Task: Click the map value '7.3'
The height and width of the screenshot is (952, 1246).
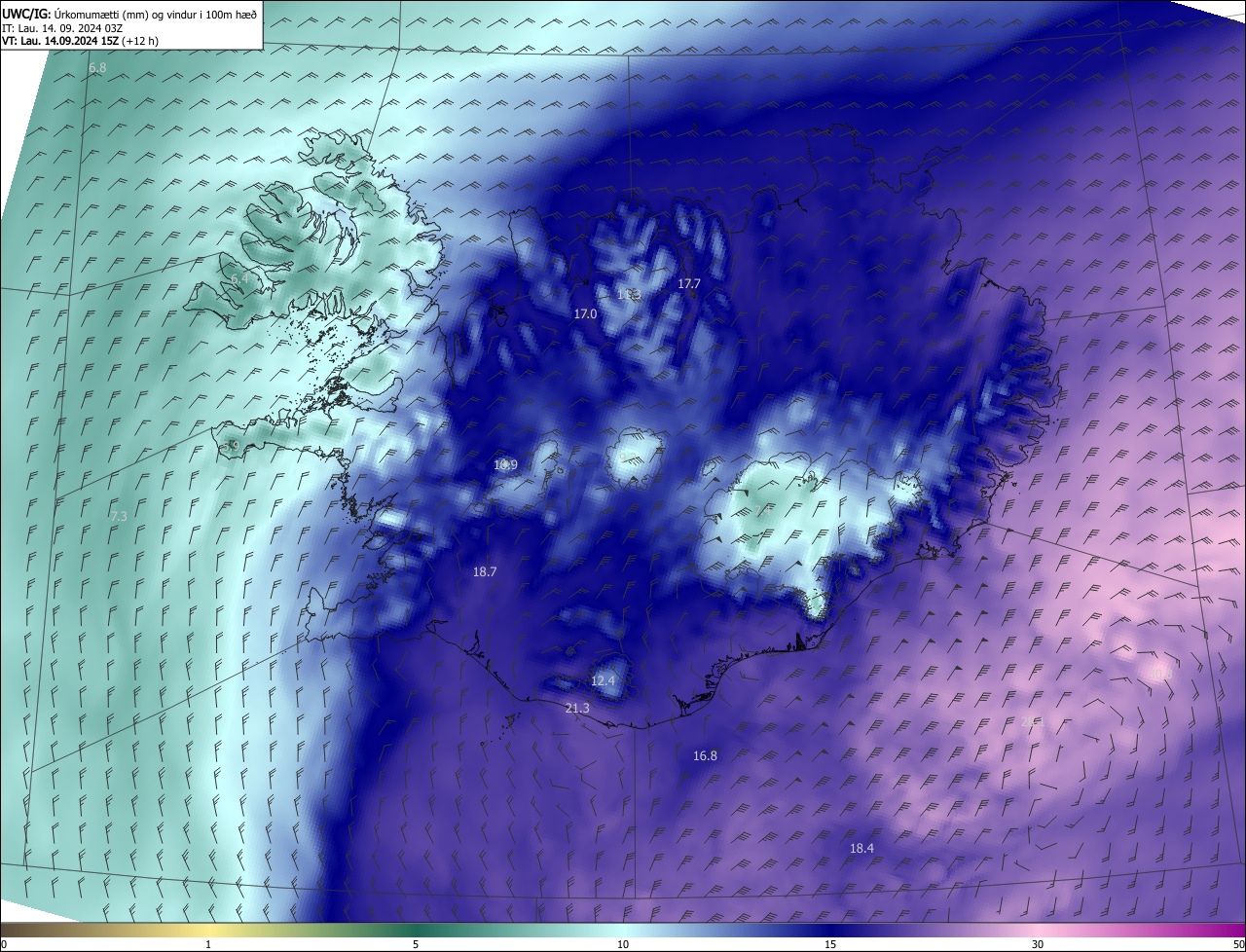Action: (x=119, y=517)
